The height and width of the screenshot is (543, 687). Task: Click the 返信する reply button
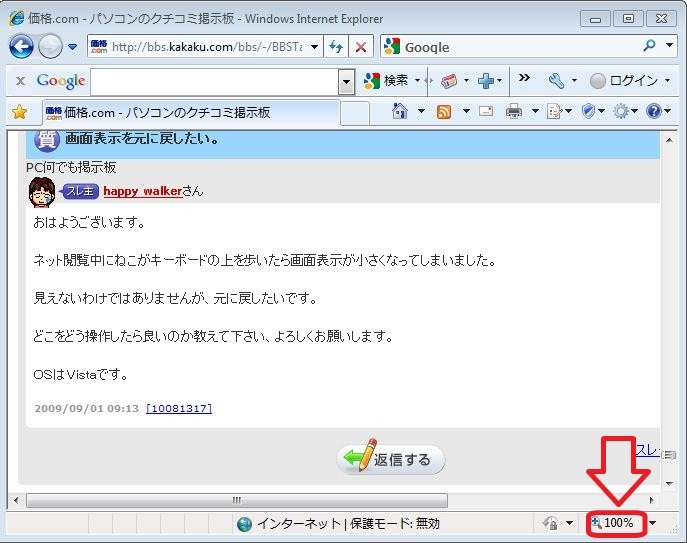(391, 458)
